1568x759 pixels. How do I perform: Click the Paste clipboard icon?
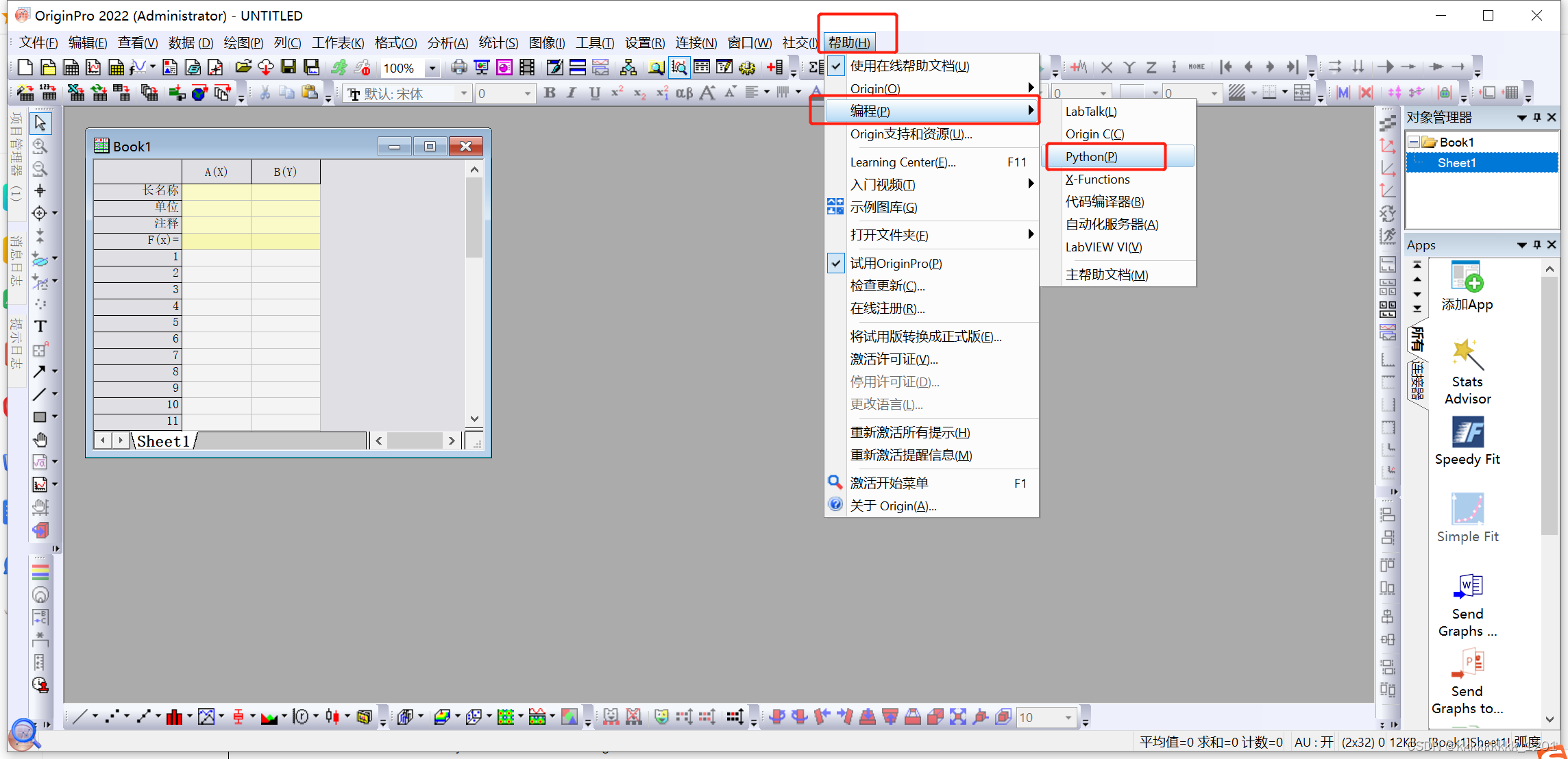pyautogui.click(x=310, y=92)
